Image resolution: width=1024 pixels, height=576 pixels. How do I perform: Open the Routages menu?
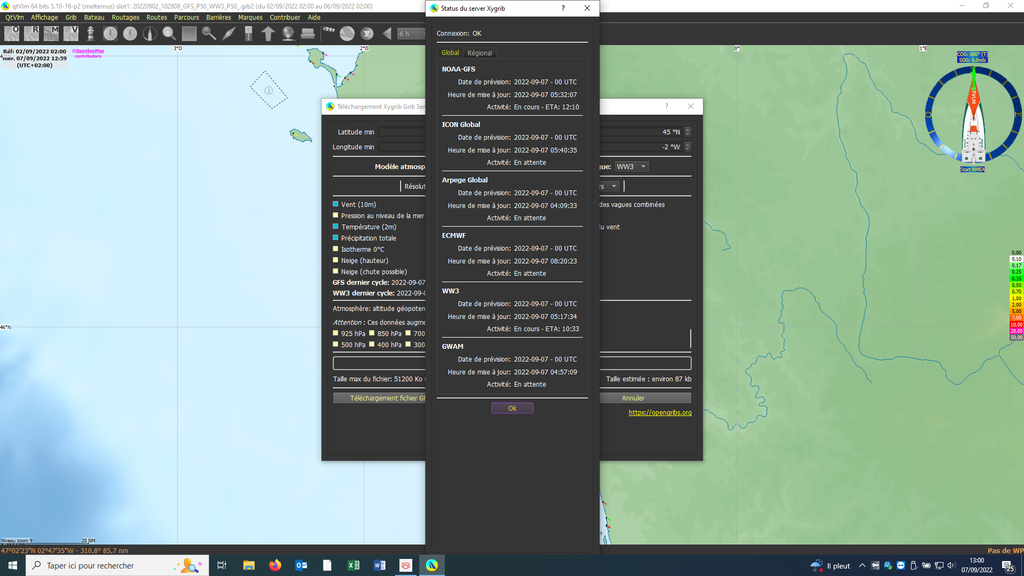click(x=125, y=18)
